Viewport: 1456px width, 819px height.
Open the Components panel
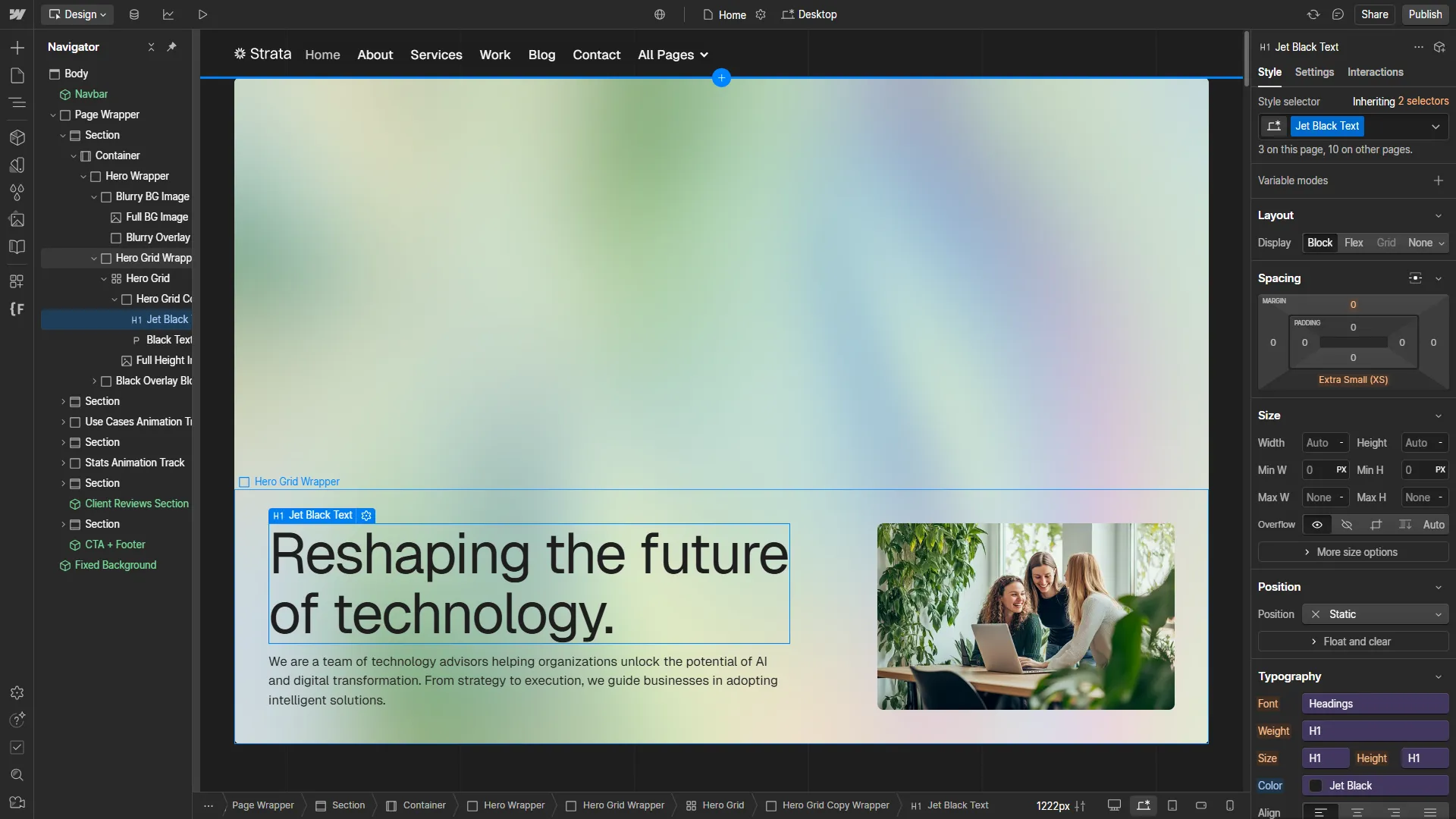point(18,137)
